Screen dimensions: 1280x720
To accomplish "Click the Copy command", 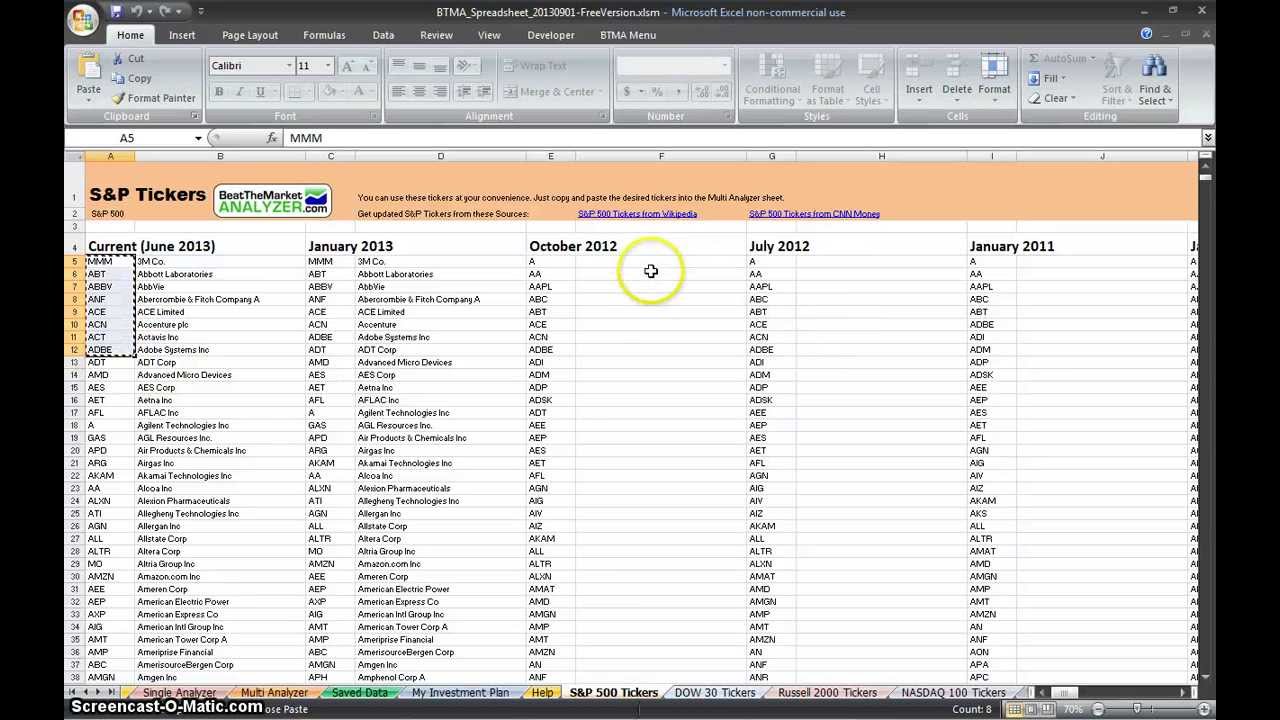I will click(x=131, y=79).
